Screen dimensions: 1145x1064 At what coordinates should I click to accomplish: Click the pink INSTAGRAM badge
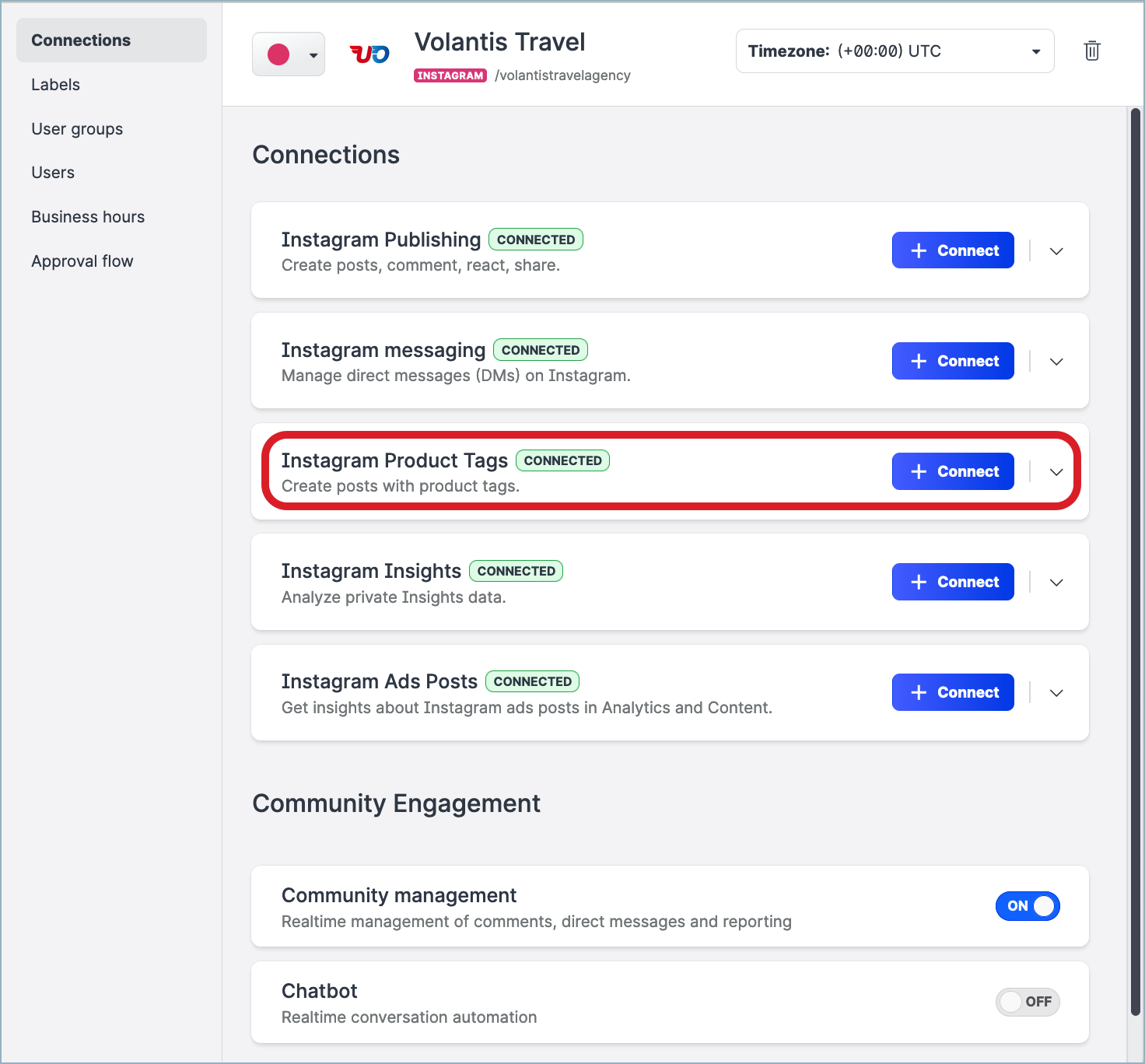pos(450,75)
